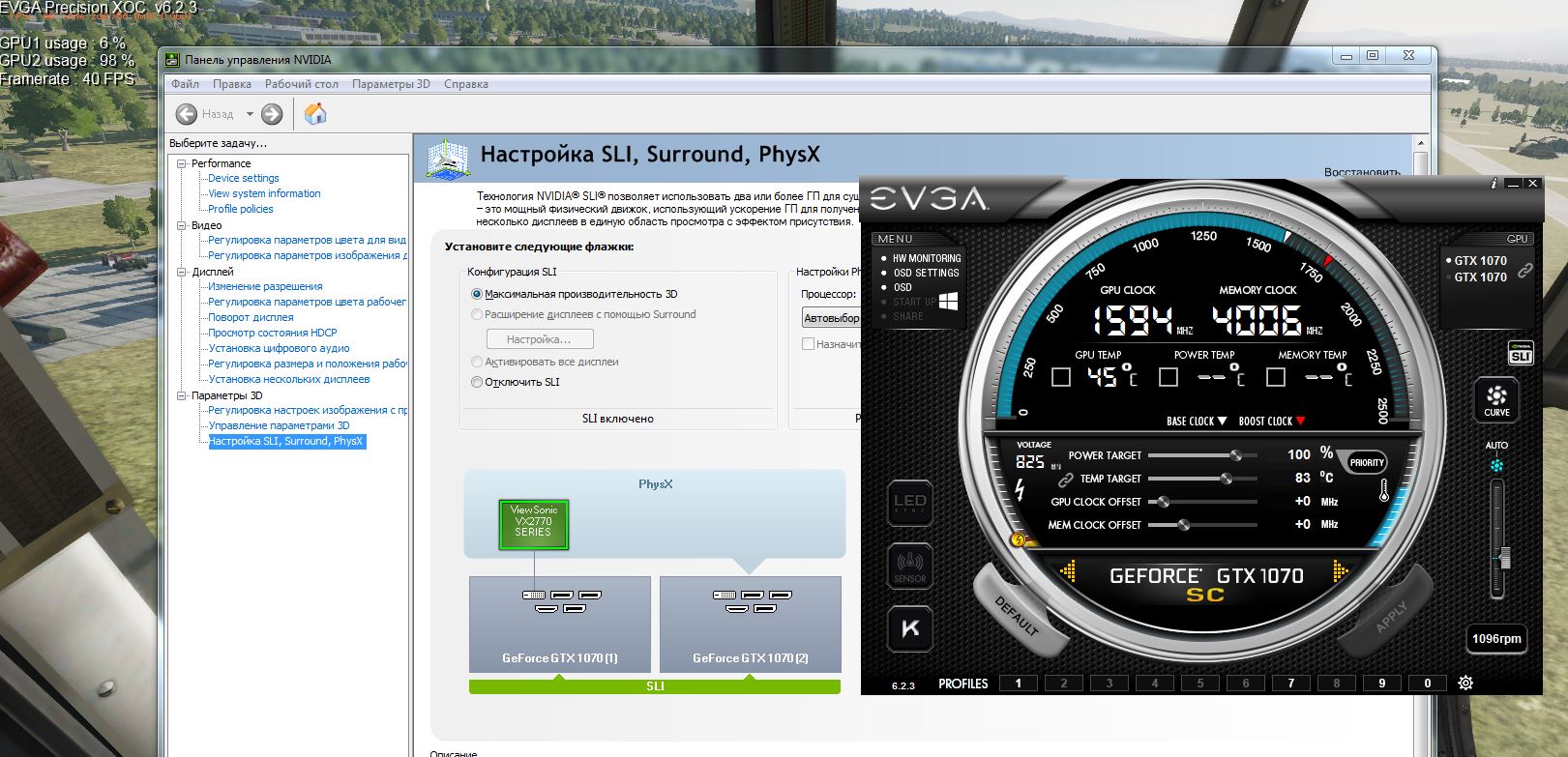
Task: Load profile 1
Action: pyautogui.click(x=1018, y=683)
